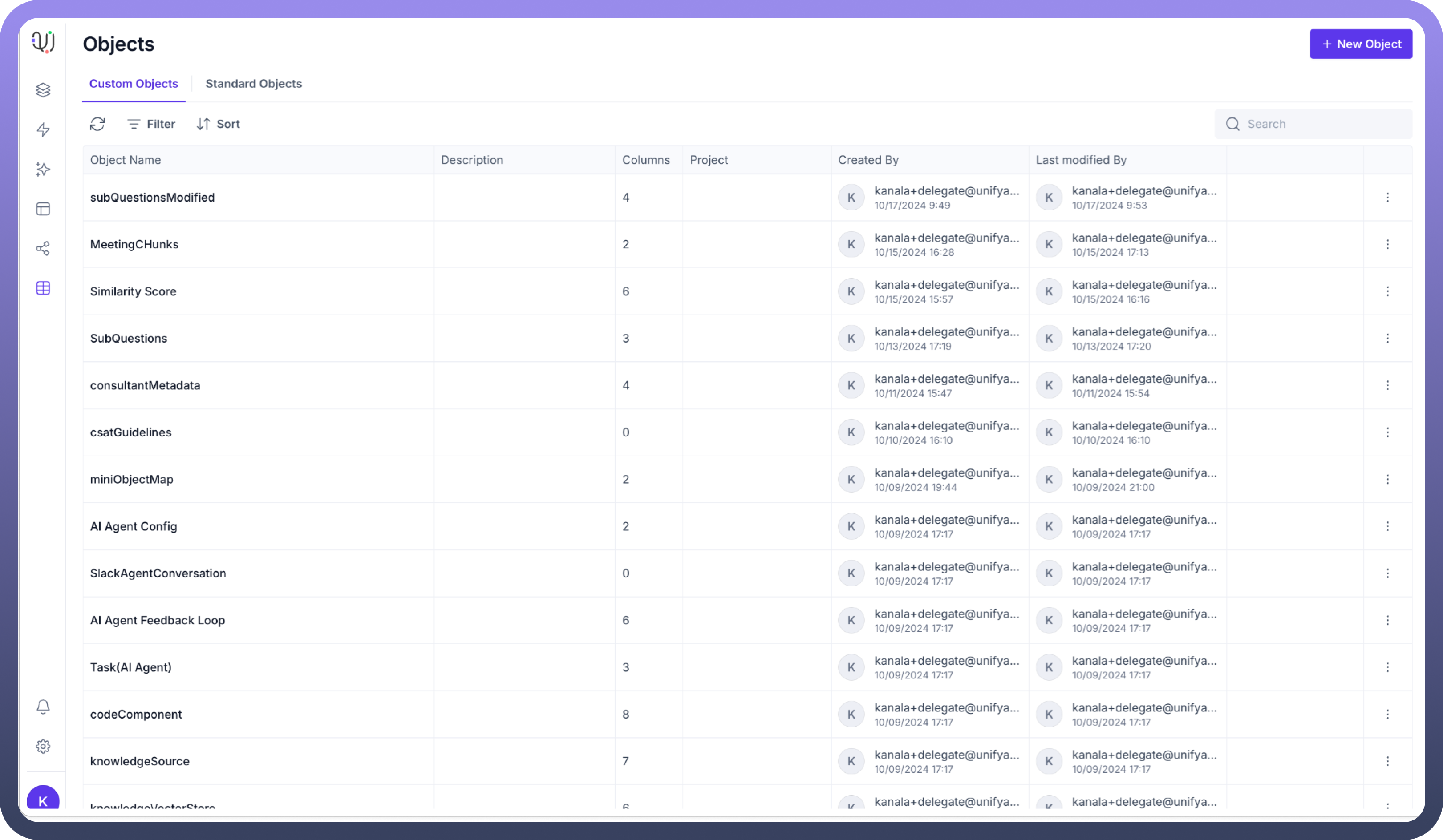Switch to the Standard Objects tab

(x=253, y=84)
